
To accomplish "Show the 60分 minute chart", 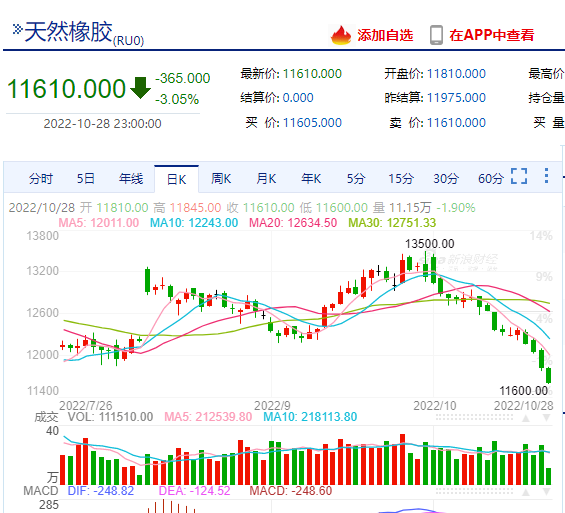I will (x=491, y=178).
